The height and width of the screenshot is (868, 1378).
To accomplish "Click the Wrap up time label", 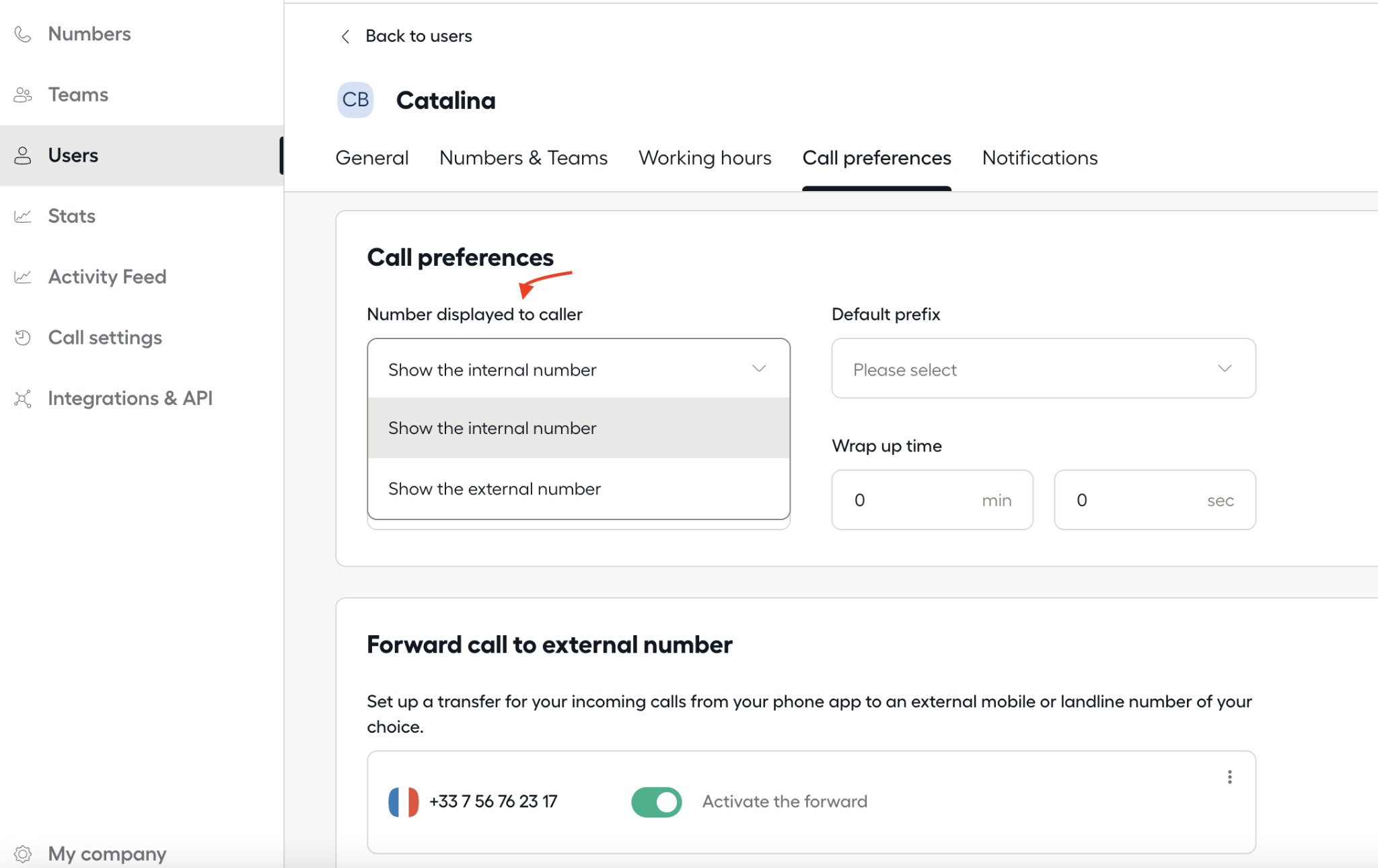I will [x=886, y=446].
